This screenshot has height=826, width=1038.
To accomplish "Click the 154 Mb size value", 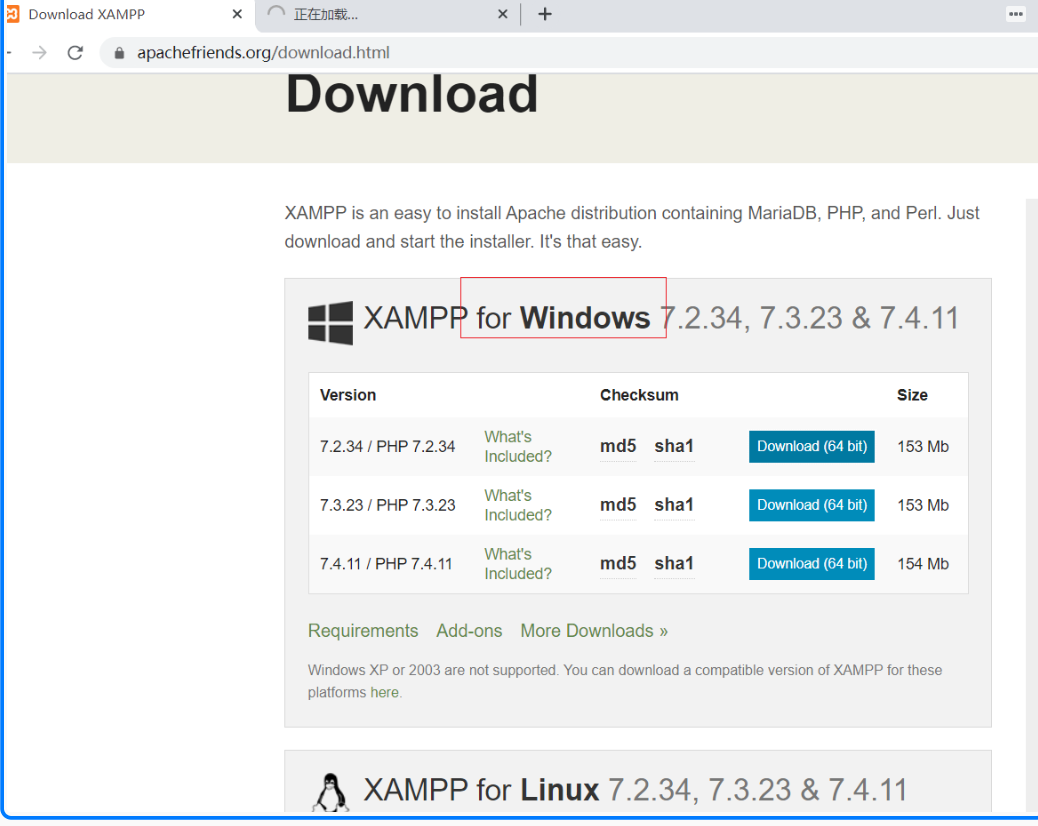I will (923, 564).
